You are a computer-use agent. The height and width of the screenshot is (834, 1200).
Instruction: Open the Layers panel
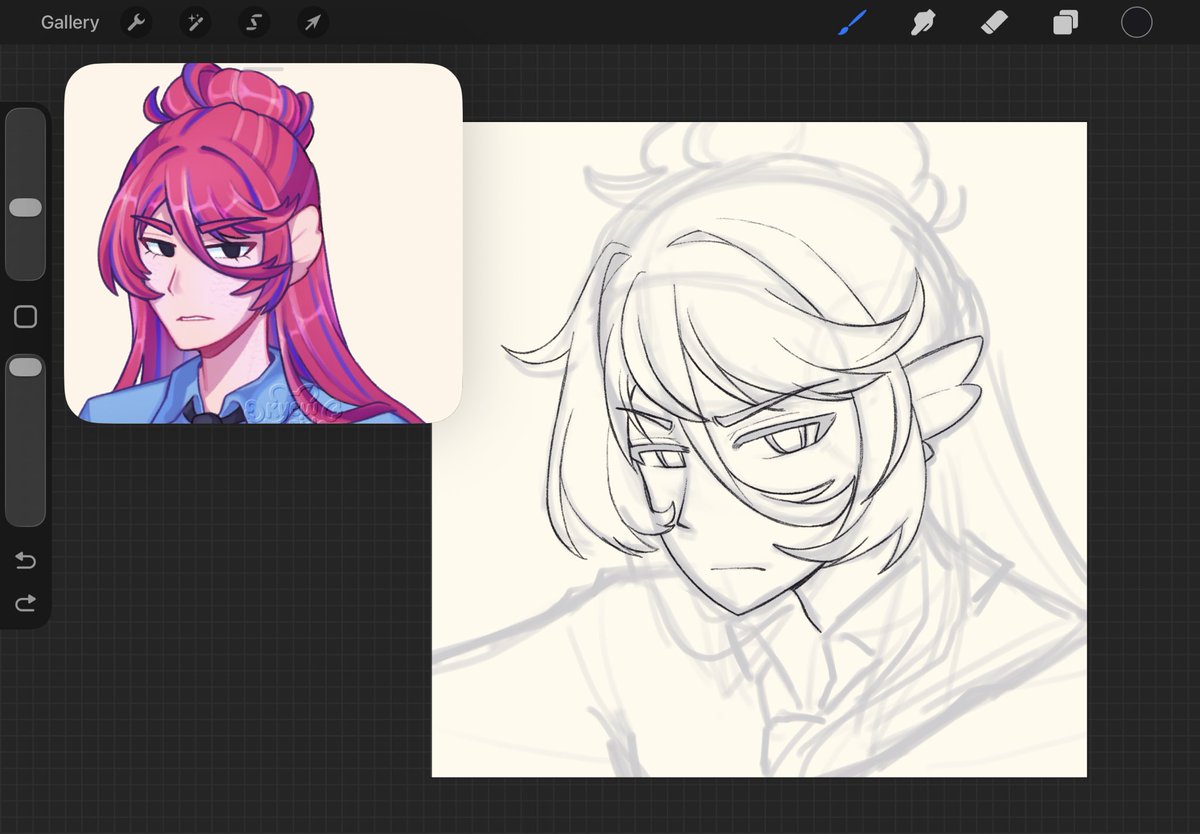1065,22
